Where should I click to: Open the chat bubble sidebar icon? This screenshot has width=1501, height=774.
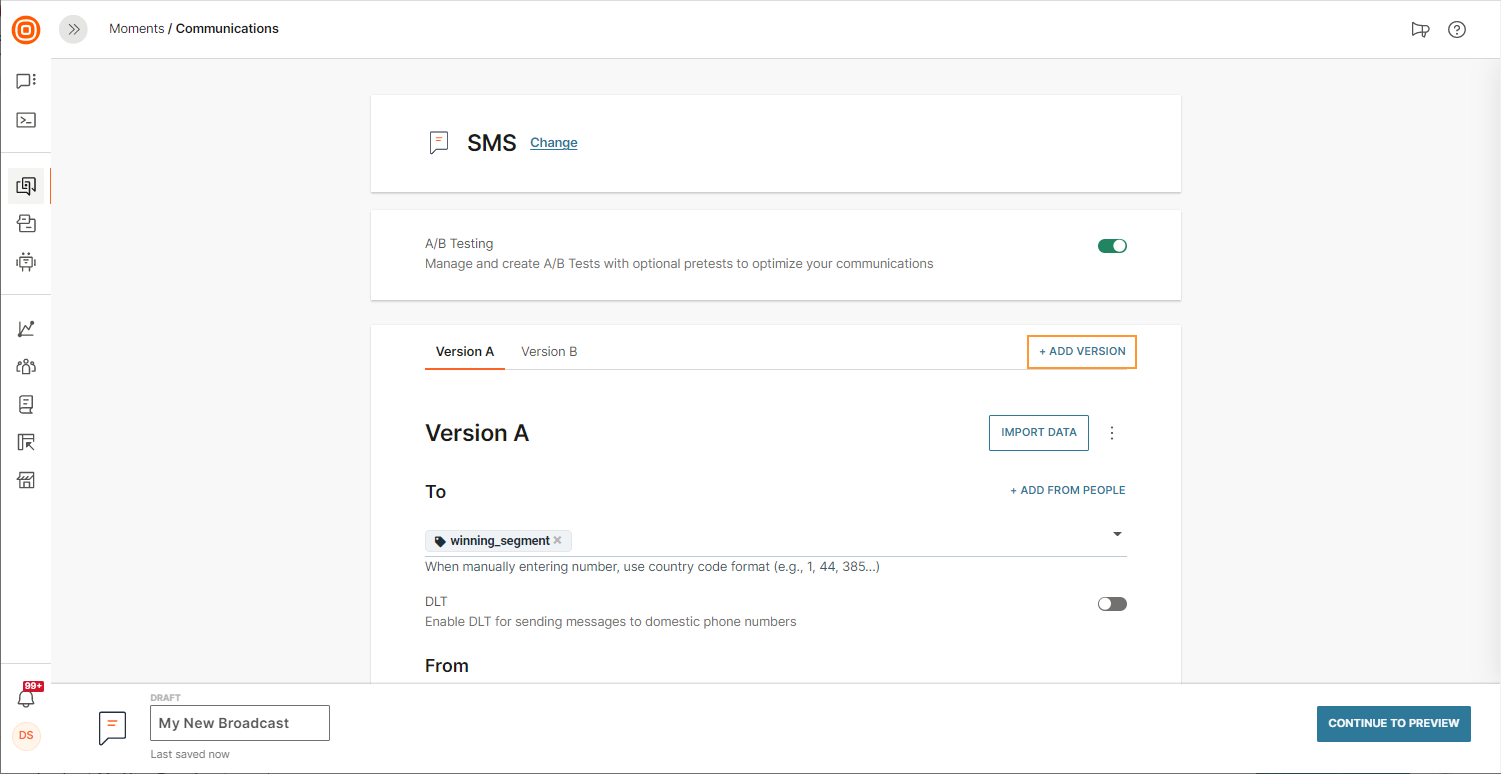[26, 81]
